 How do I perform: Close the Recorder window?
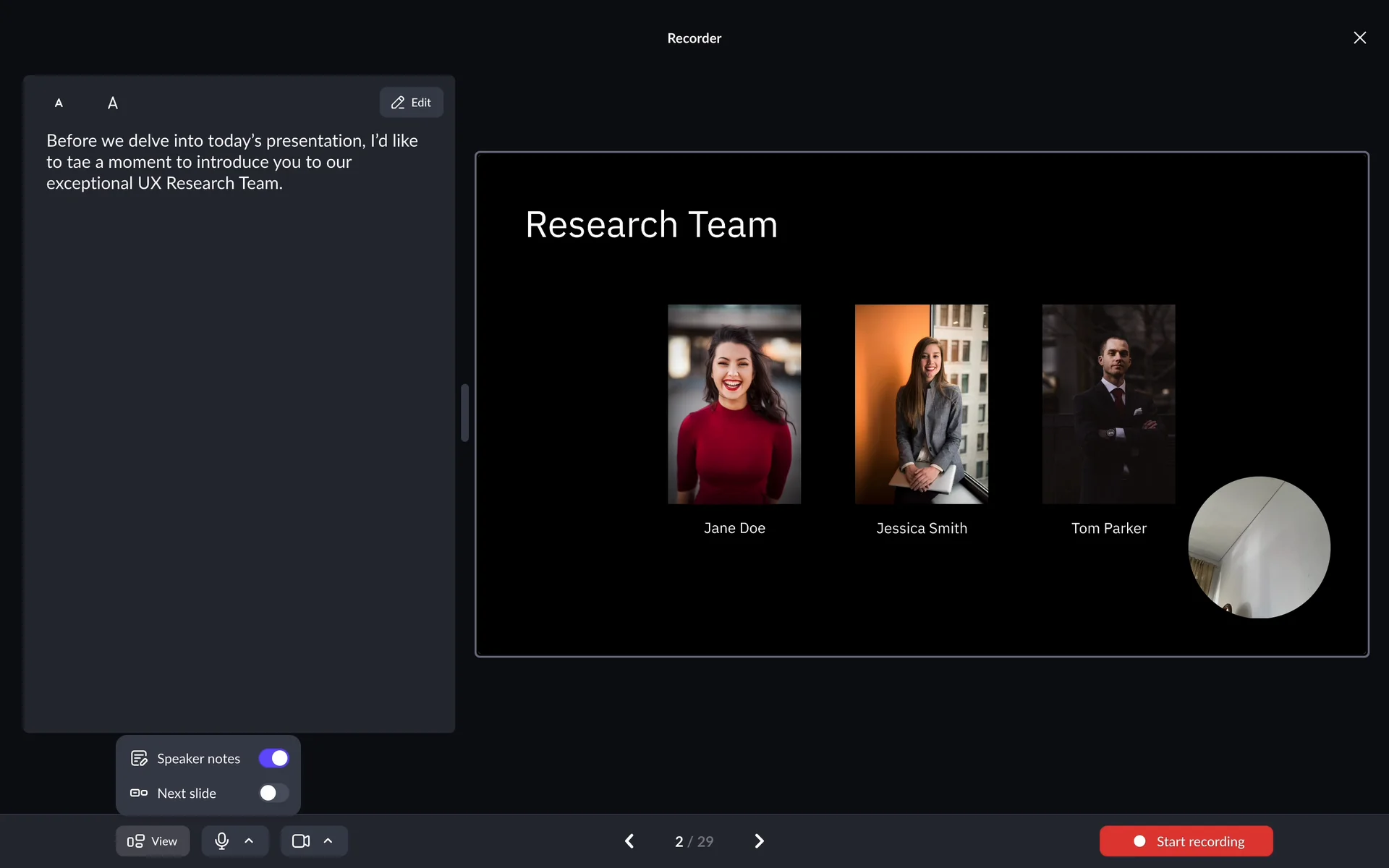click(x=1359, y=38)
